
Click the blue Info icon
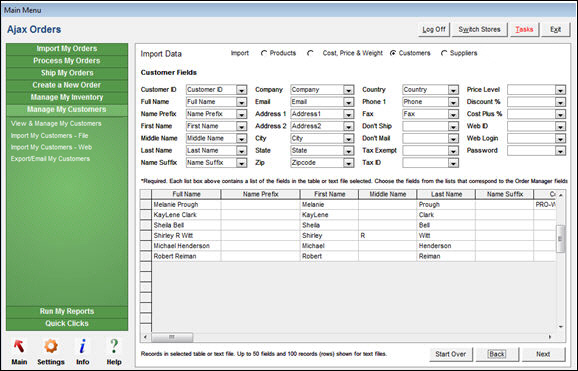click(x=83, y=346)
